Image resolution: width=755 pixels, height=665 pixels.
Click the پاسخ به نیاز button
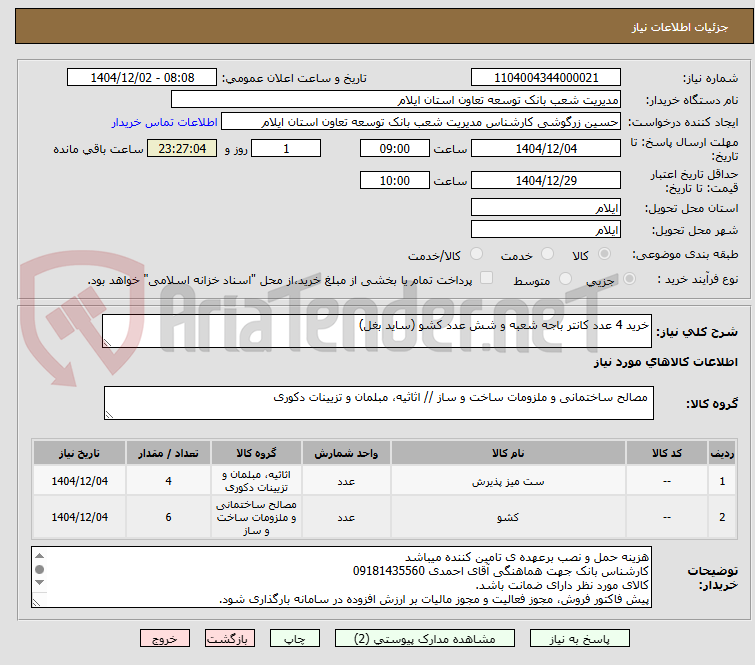(x=579, y=639)
